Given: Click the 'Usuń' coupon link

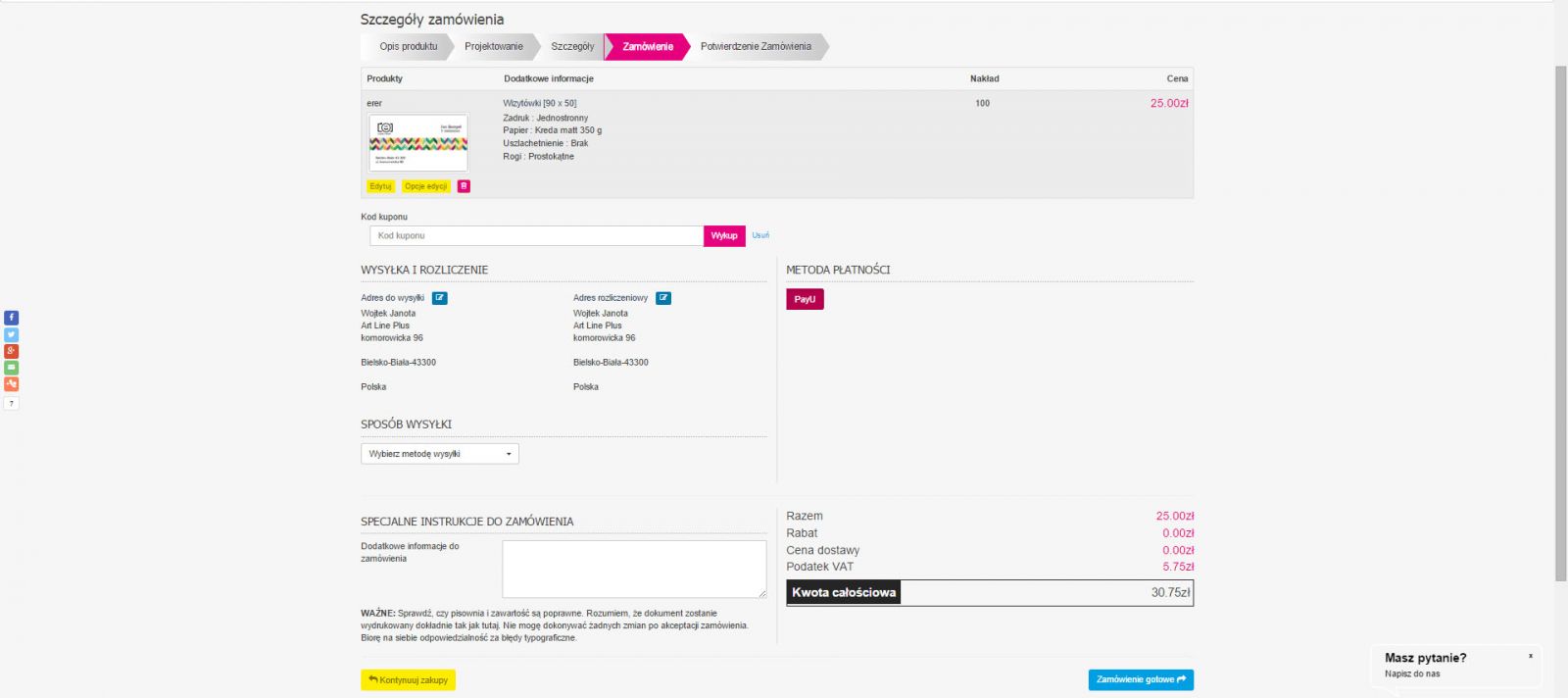Looking at the screenshot, I should 760,235.
